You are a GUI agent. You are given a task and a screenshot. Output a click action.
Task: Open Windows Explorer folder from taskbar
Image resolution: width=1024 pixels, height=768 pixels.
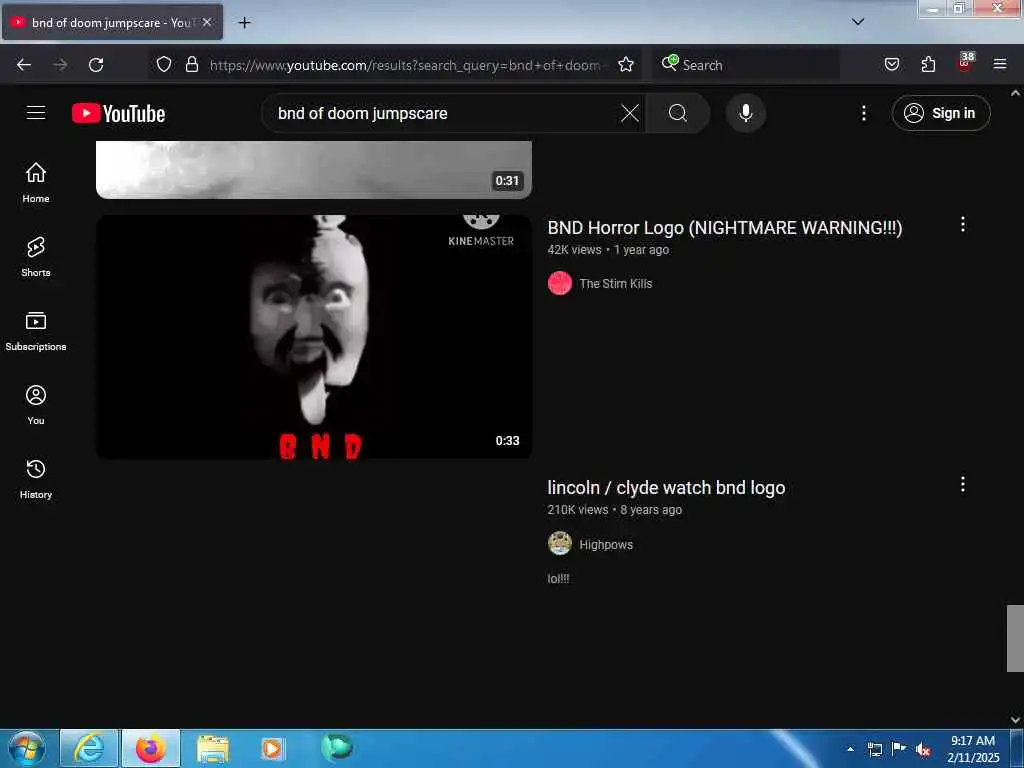213,749
